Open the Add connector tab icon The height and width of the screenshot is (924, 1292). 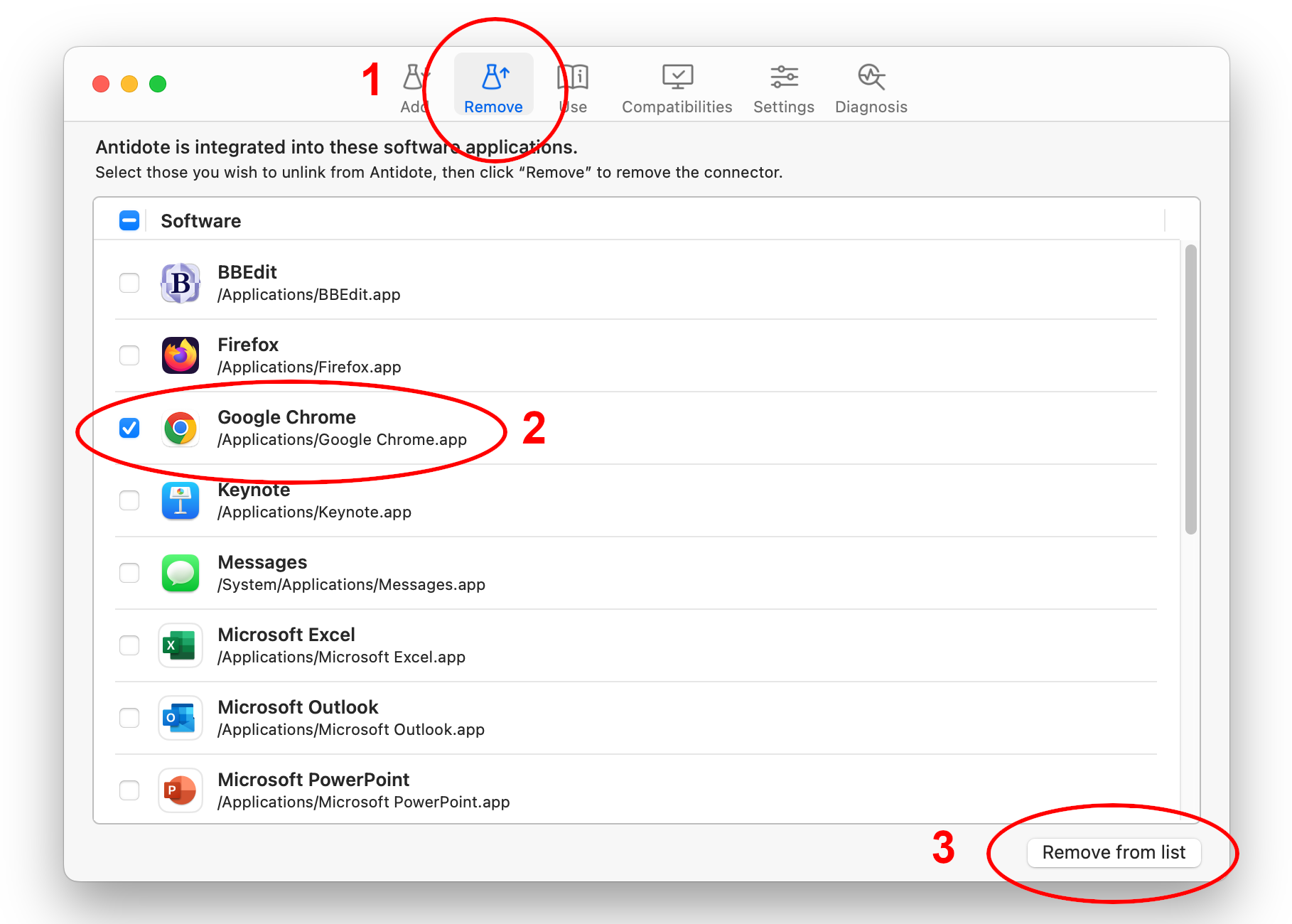click(414, 77)
